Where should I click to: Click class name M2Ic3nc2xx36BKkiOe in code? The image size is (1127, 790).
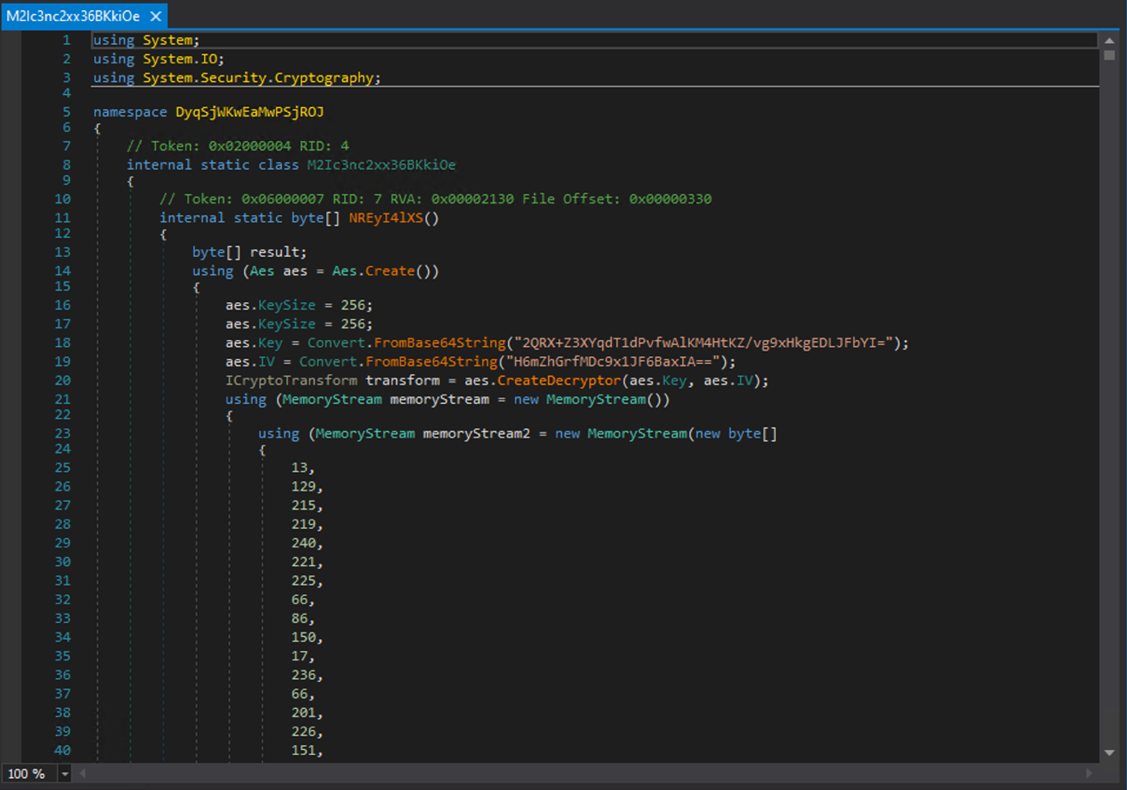pyautogui.click(x=382, y=165)
